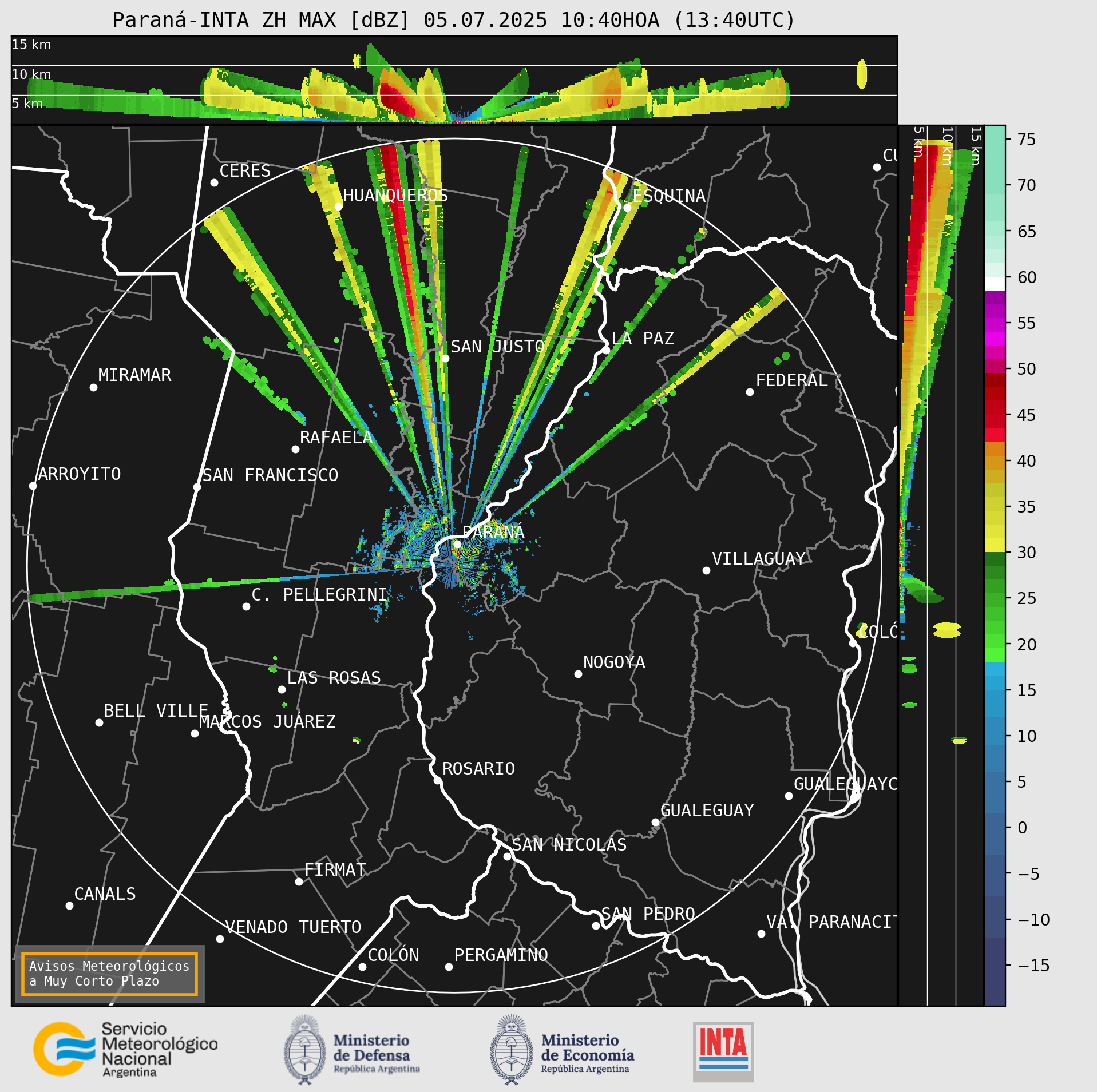Select the HUANQUEROS city label
The width and height of the screenshot is (1097, 1092).
coord(395,195)
